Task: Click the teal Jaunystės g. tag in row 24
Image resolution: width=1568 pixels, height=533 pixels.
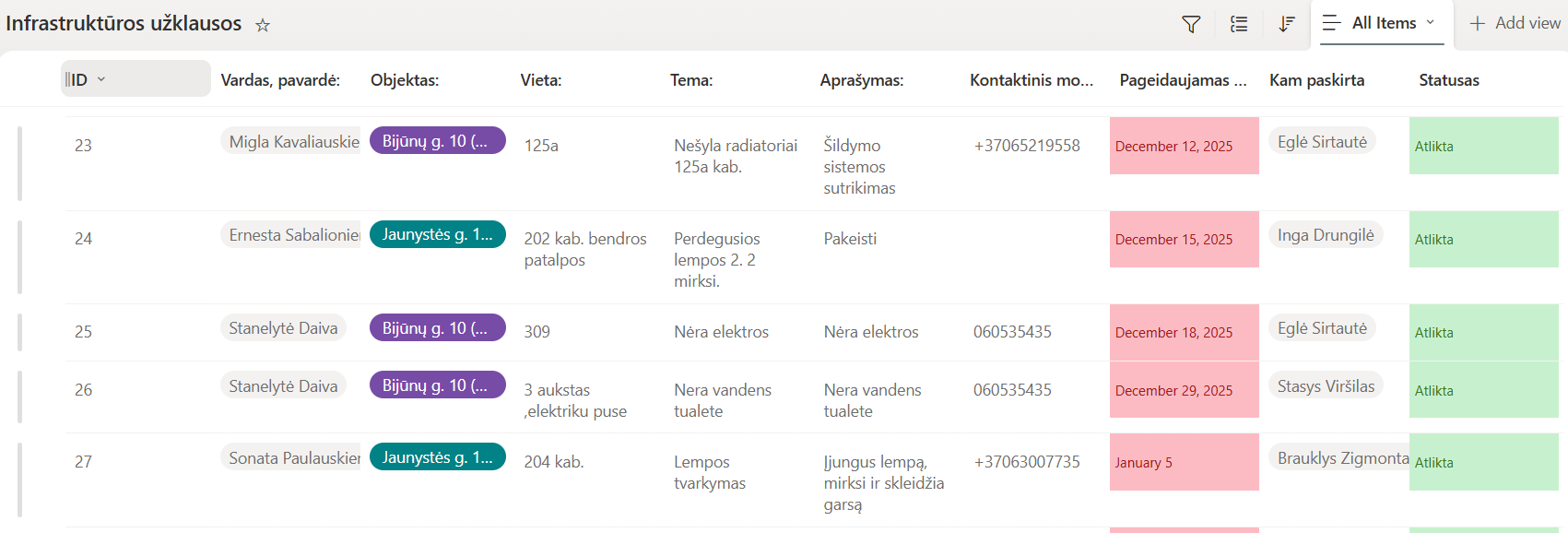Action: pos(438,234)
